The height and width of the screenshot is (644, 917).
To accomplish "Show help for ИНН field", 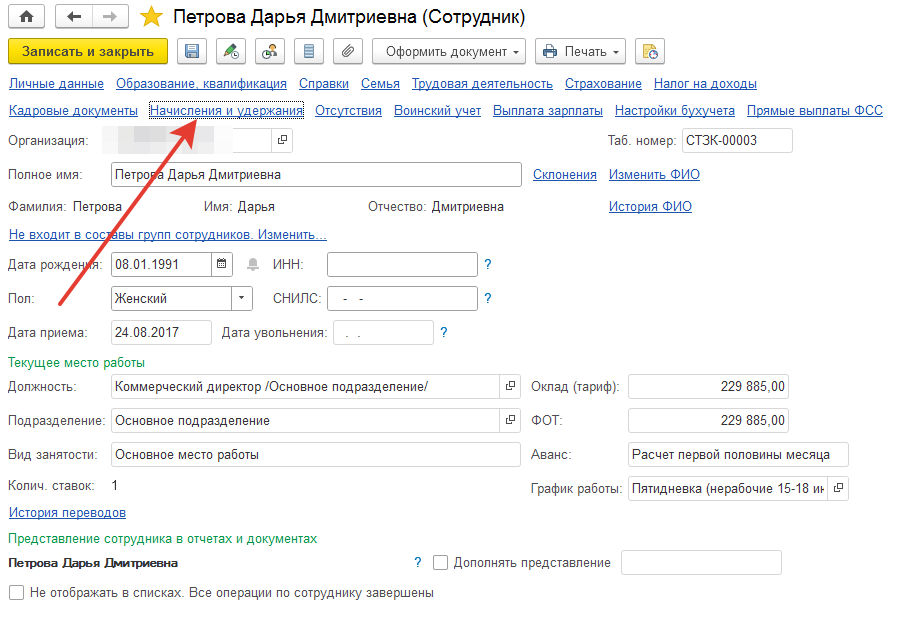I will (x=488, y=264).
